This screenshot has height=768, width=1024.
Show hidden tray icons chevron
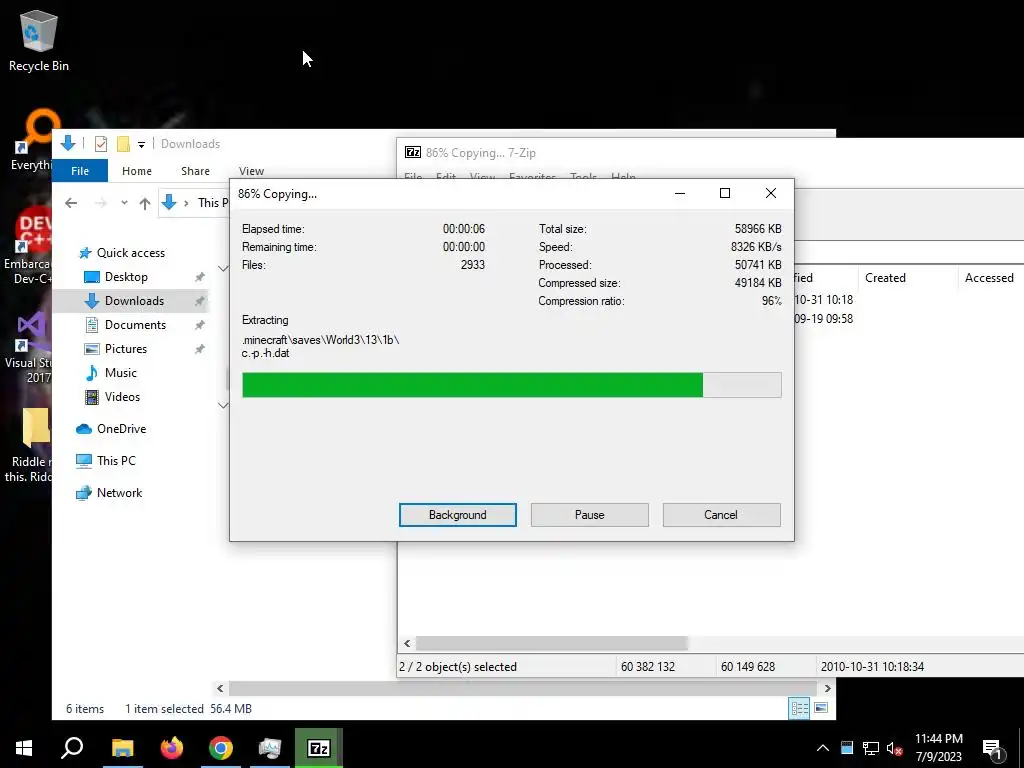[823, 748]
